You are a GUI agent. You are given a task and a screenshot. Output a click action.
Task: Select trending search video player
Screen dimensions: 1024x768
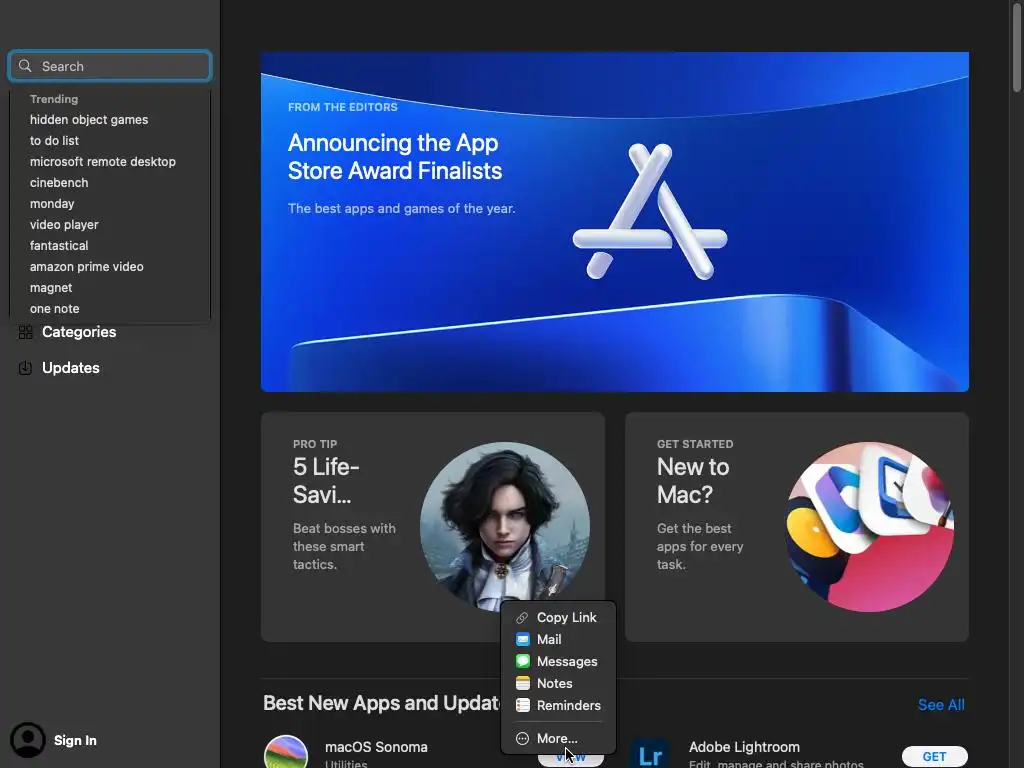click(64, 225)
